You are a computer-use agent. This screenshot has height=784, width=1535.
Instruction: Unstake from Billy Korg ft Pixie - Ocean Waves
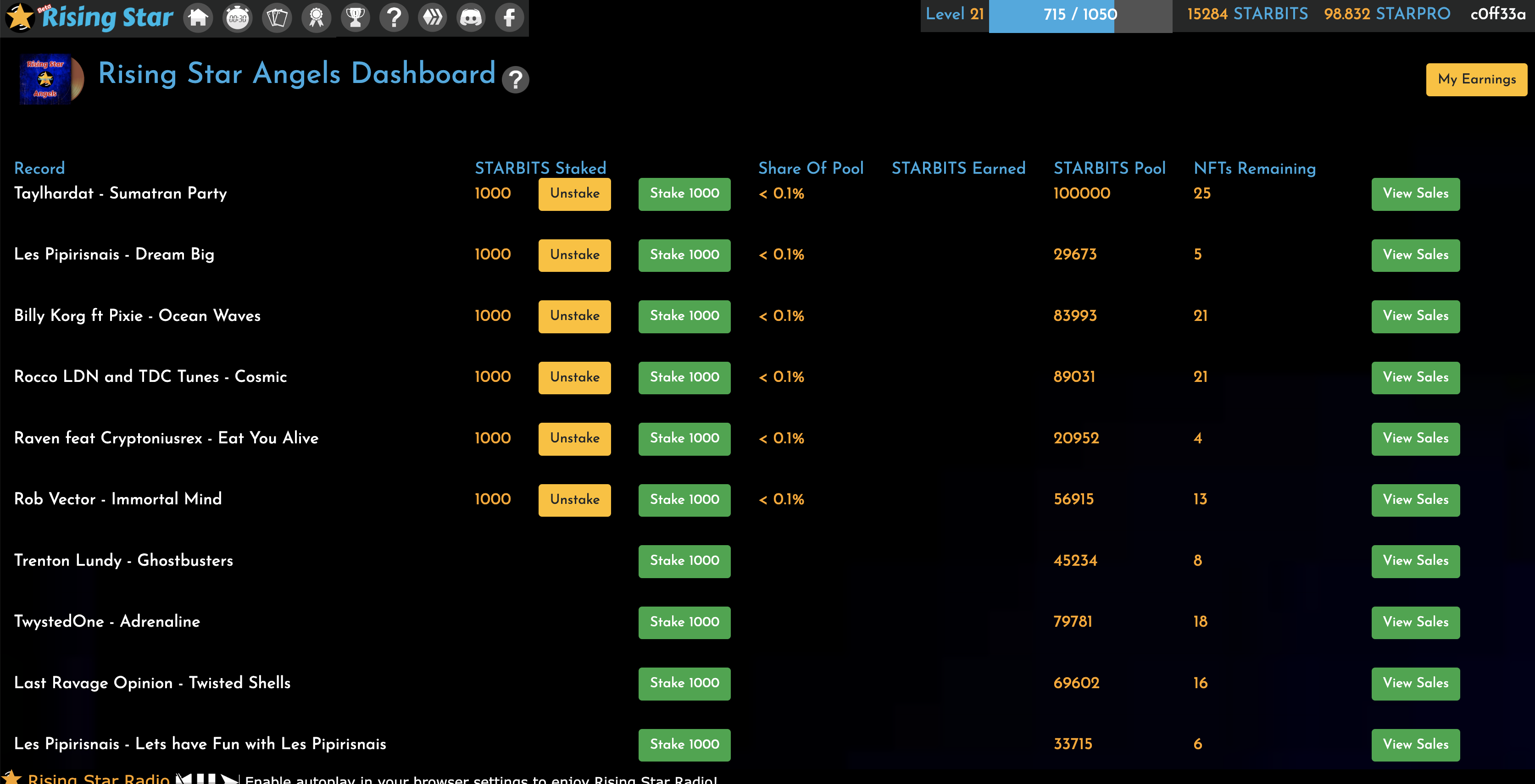(574, 316)
